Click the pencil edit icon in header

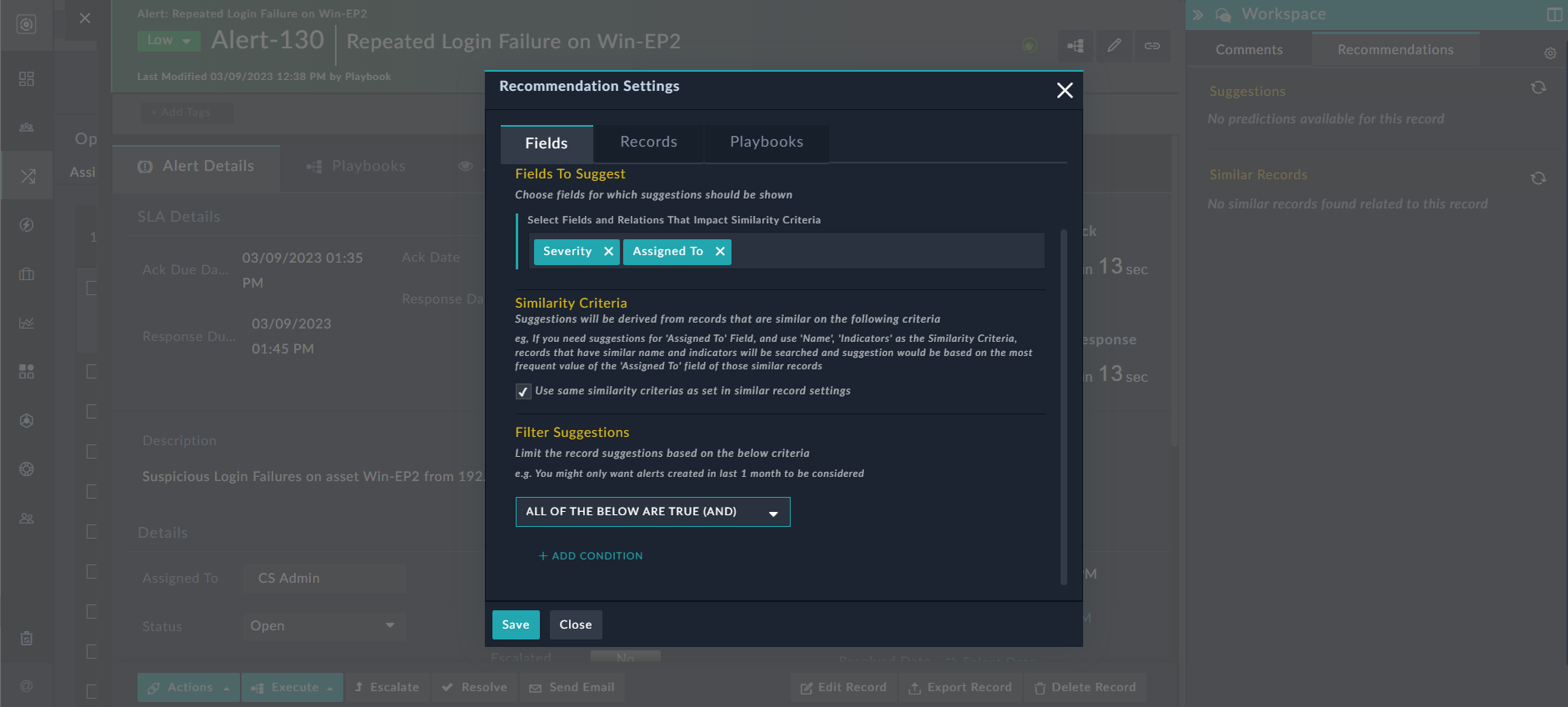pyautogui.click(x=1114, y=46)
